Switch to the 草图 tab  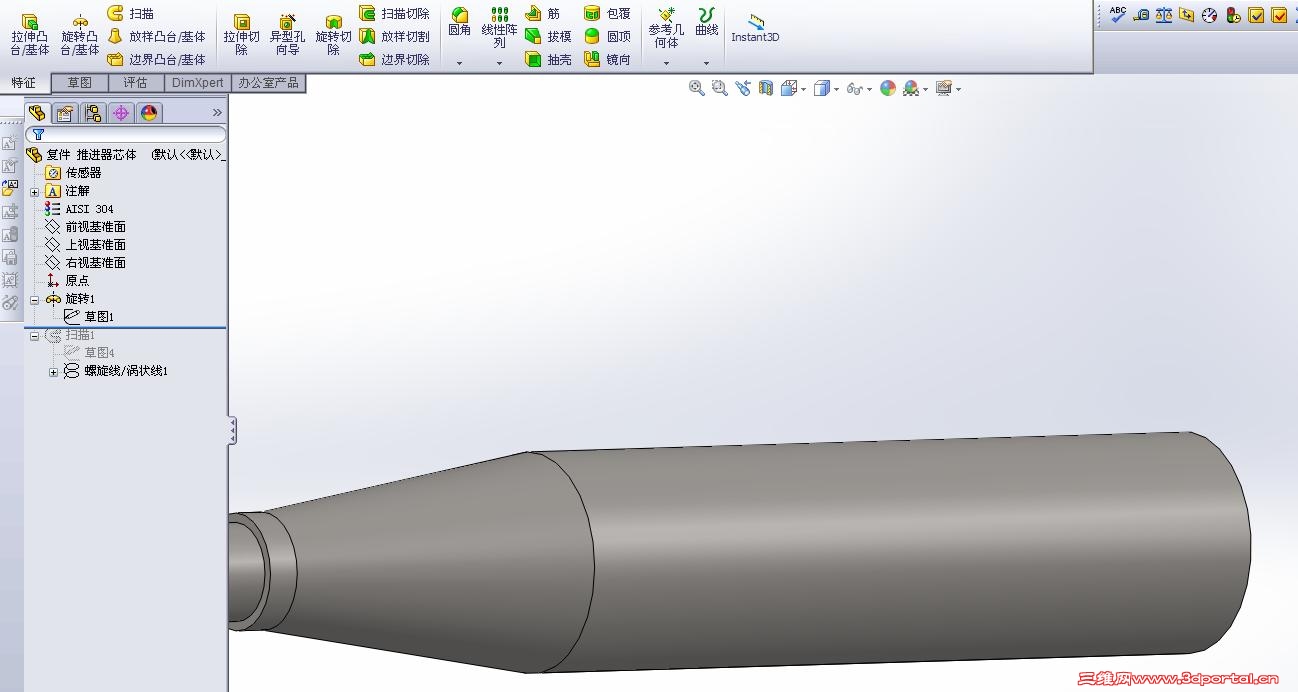pyautogui.click(x=79, y=83)
